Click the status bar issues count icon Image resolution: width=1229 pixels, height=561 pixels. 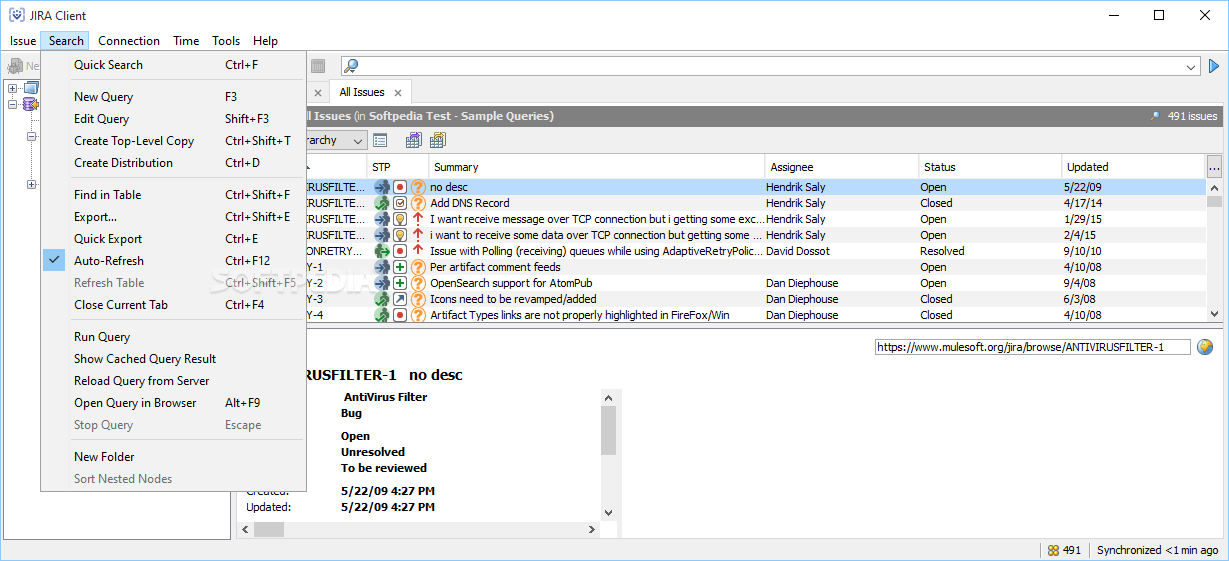(x=1053, y=550)
